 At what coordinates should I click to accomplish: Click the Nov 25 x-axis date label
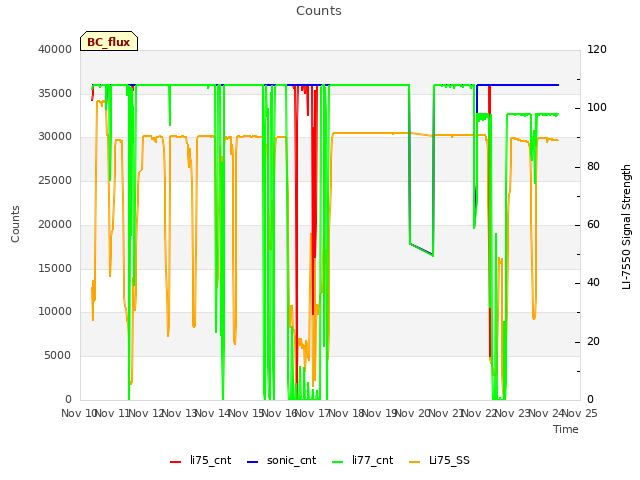click(x=580, y=413)
